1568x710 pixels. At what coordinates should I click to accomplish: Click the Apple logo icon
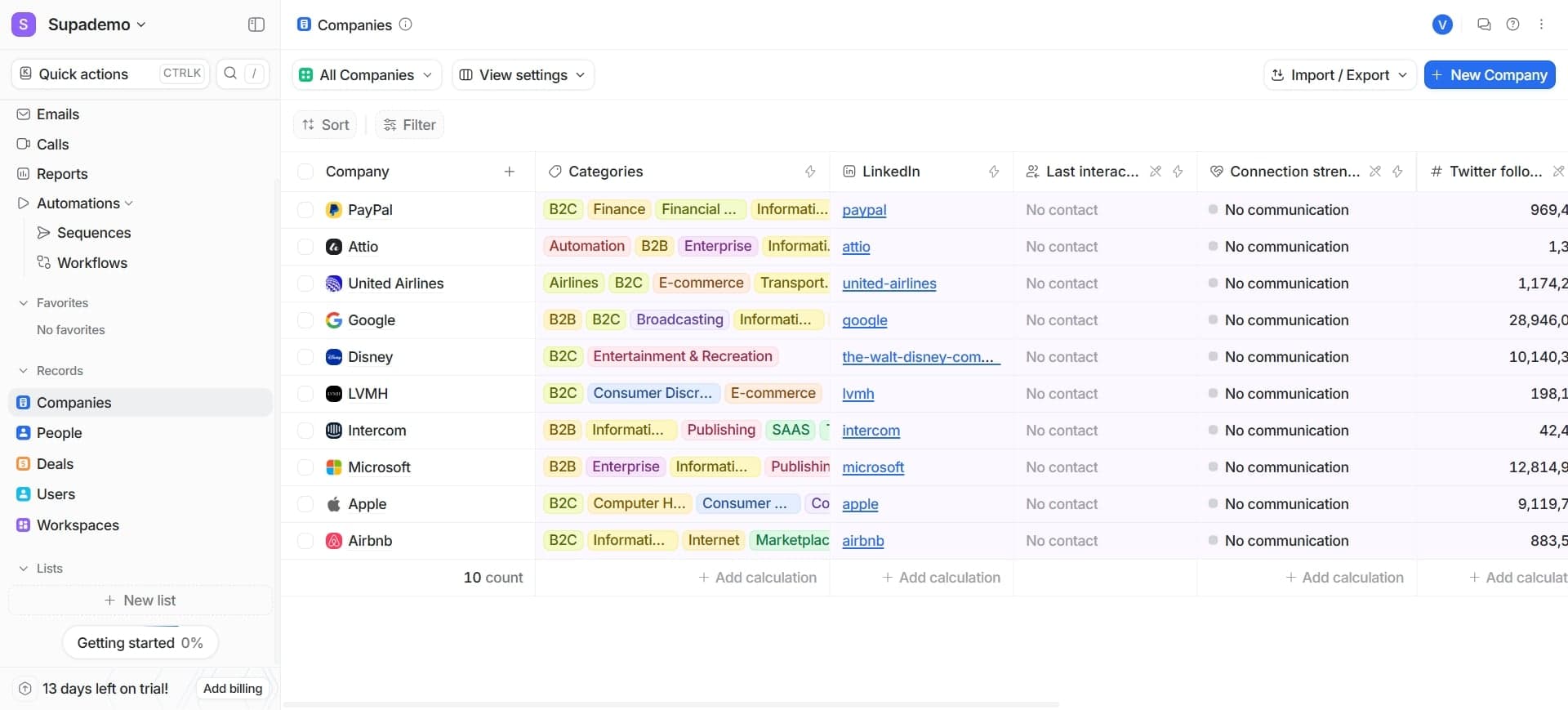(x=333, y=504)
